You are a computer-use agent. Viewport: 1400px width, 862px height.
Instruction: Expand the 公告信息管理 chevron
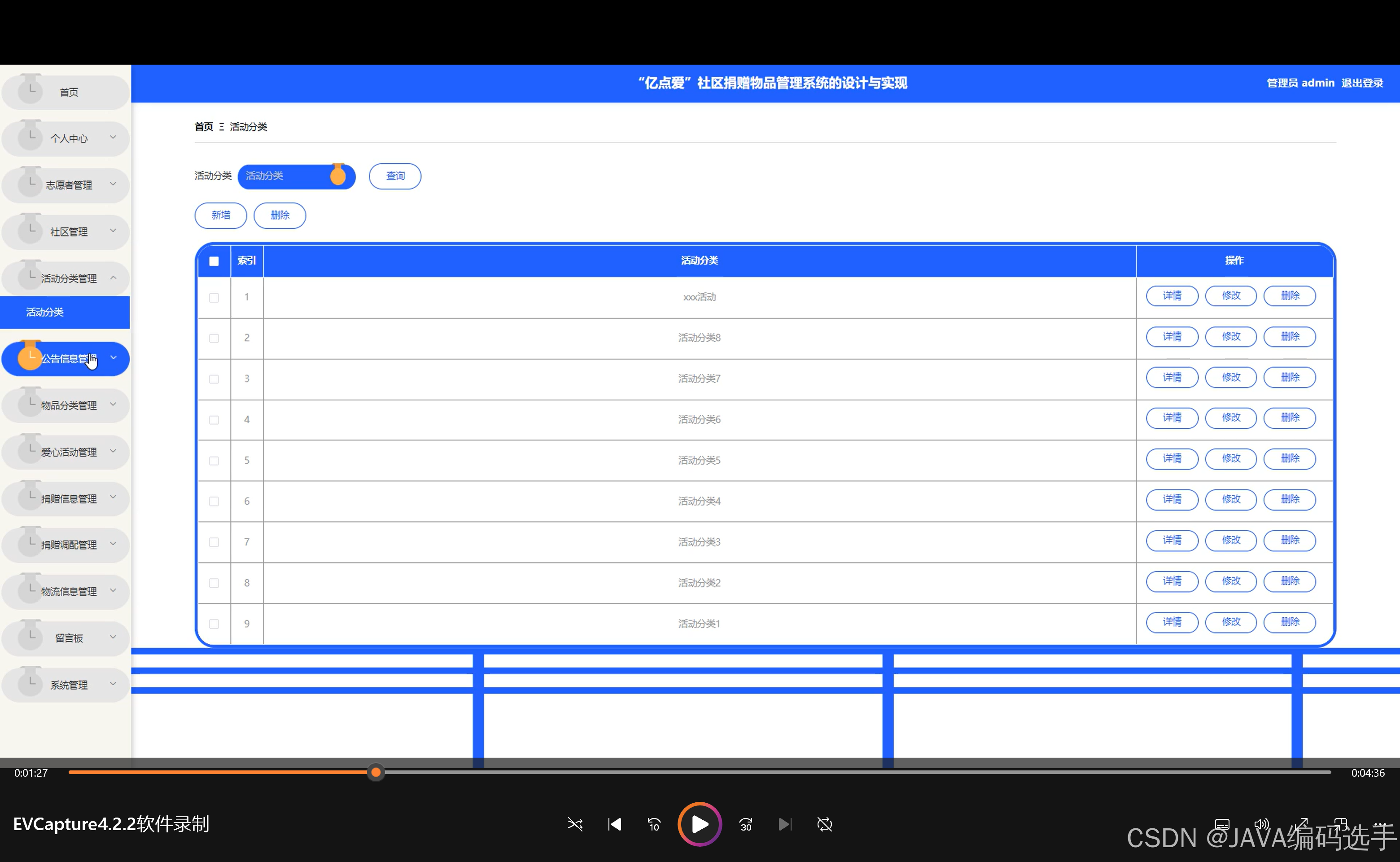pos(114,357)
